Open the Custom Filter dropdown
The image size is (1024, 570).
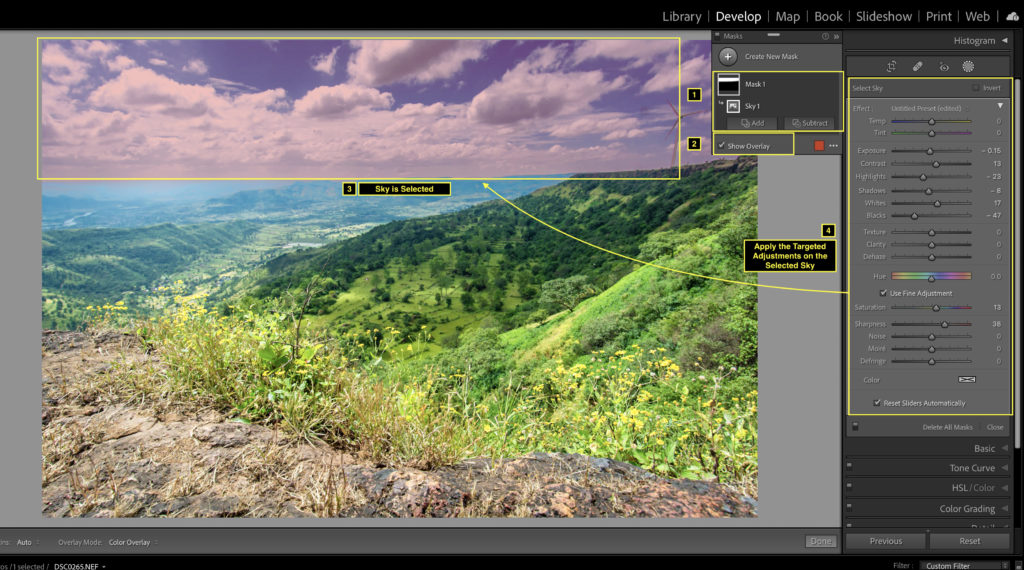coord(965,565)
